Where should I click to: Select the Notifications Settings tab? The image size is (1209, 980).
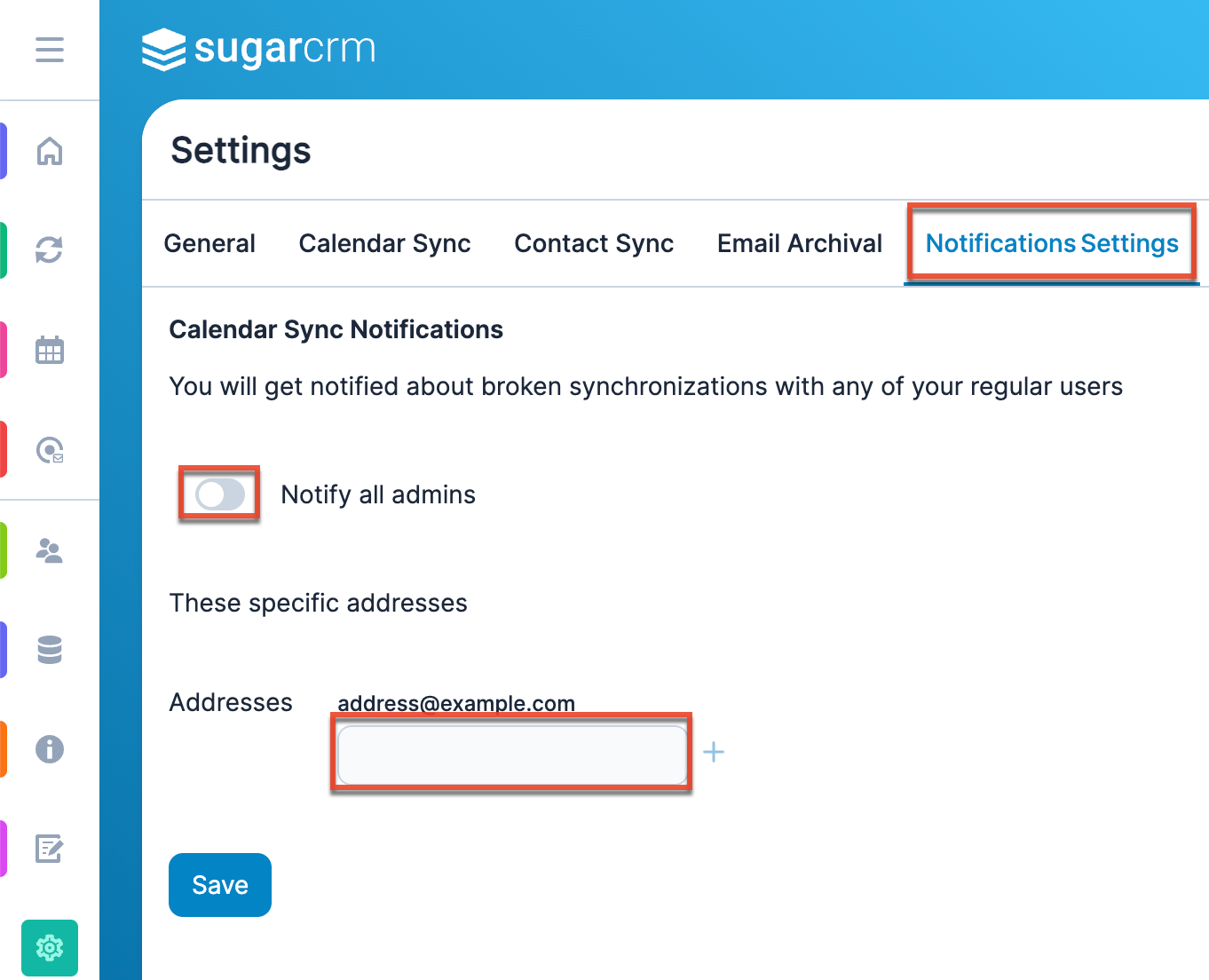(1052, 243)
